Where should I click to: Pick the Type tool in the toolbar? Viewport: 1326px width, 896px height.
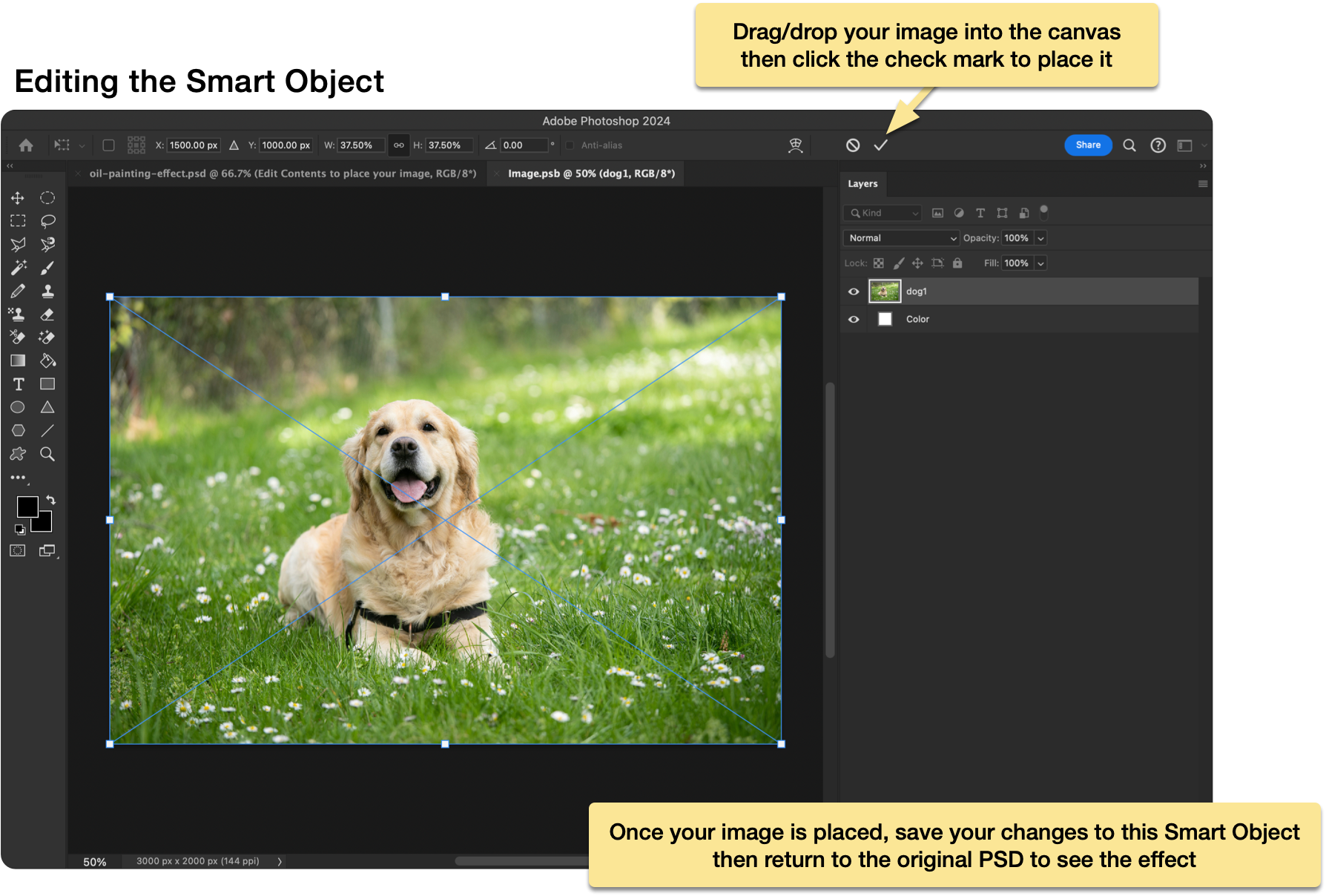coord(19,384)
